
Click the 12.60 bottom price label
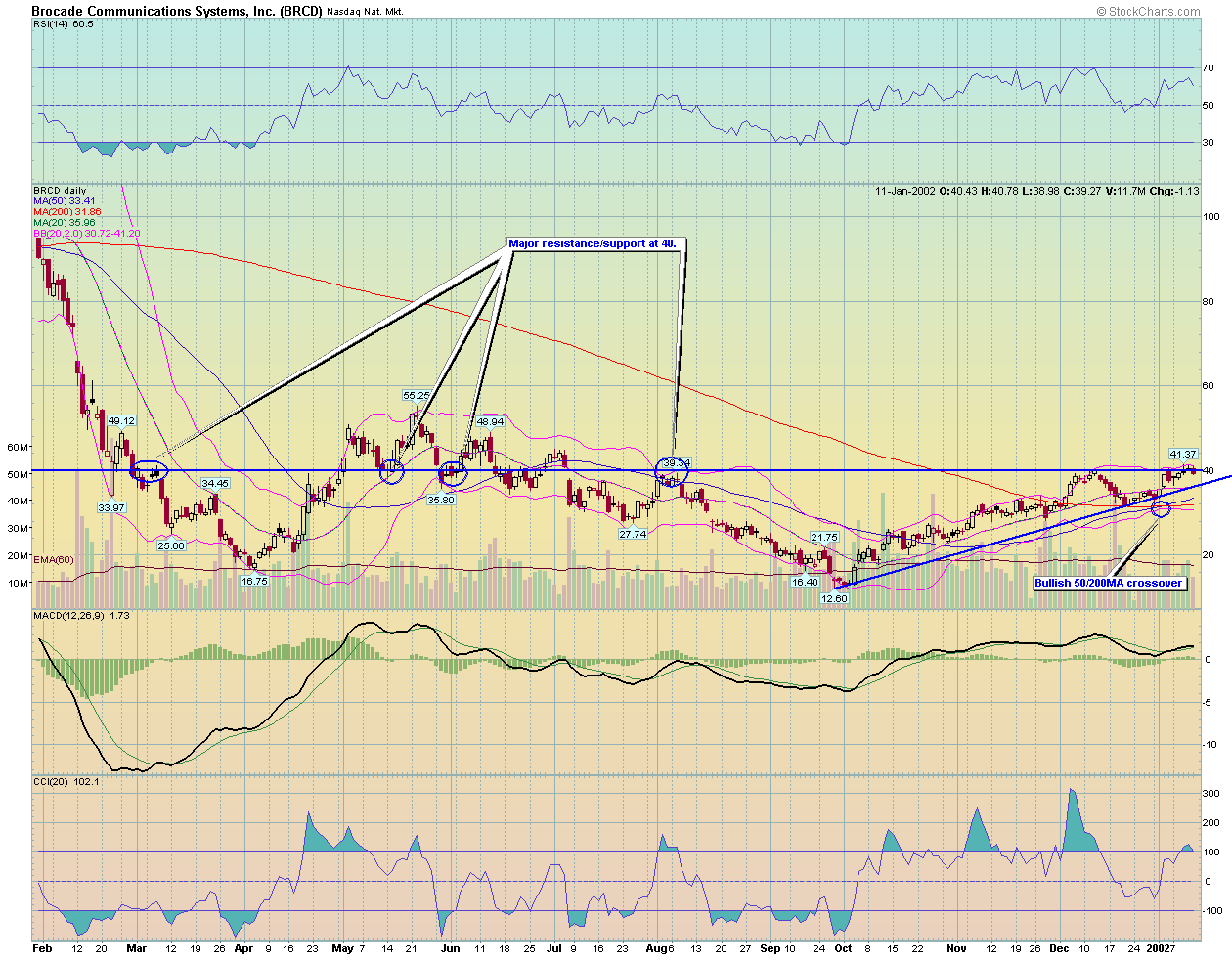(x=834, y=599)
